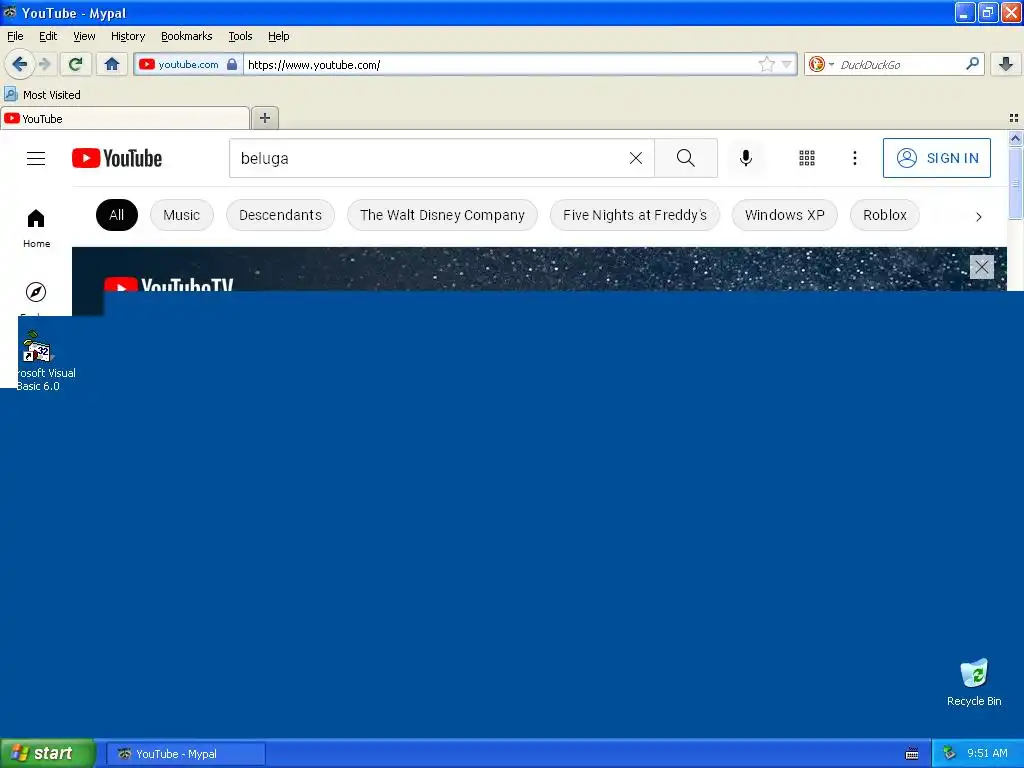The width and height of the screenshot is (1024, 768).
Task: Go to the browser Home icon in toolbar
Action: 112,64
